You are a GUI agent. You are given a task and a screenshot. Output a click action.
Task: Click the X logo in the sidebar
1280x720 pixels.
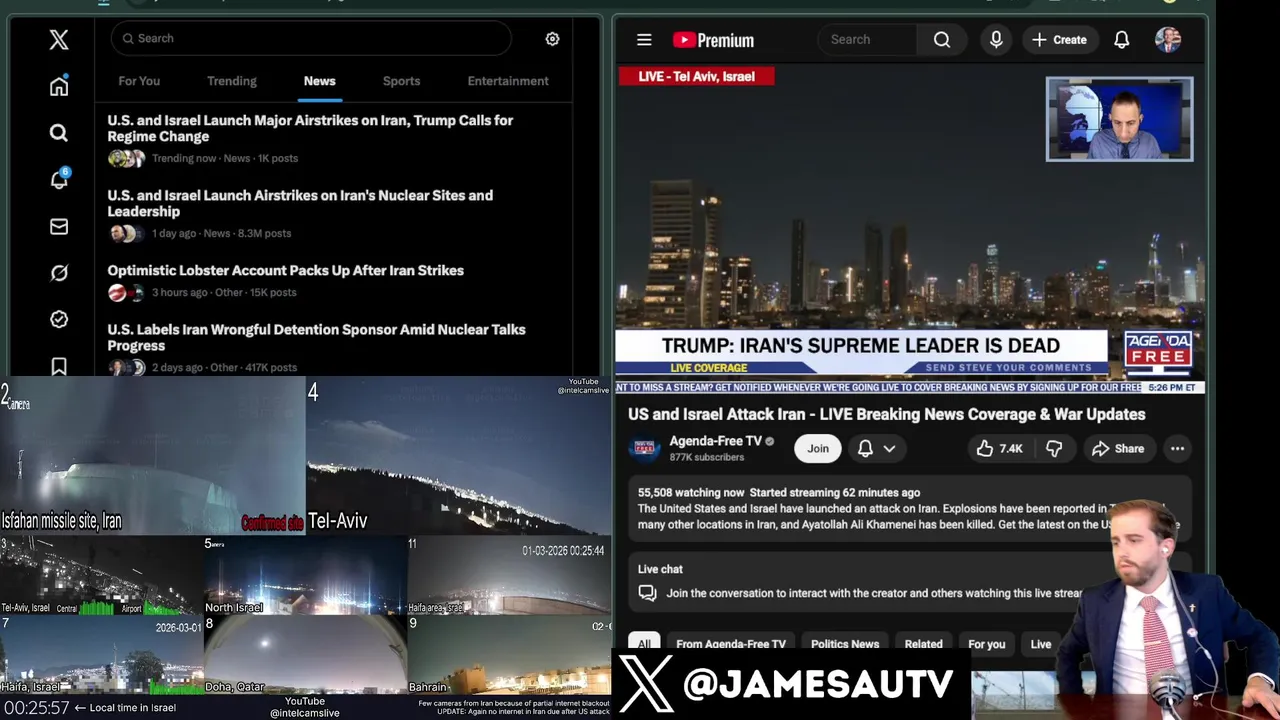59,39
